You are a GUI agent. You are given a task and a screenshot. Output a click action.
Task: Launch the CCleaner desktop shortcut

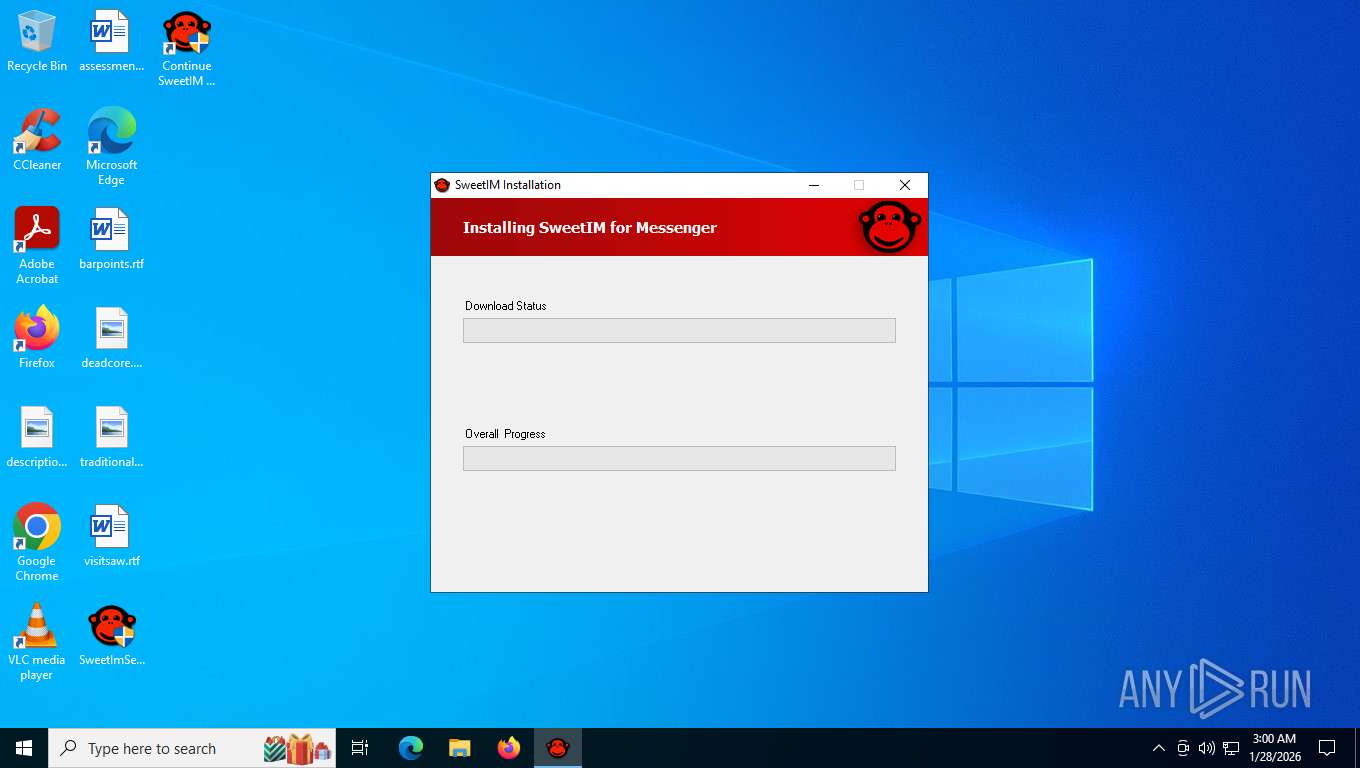click(37, 140)
